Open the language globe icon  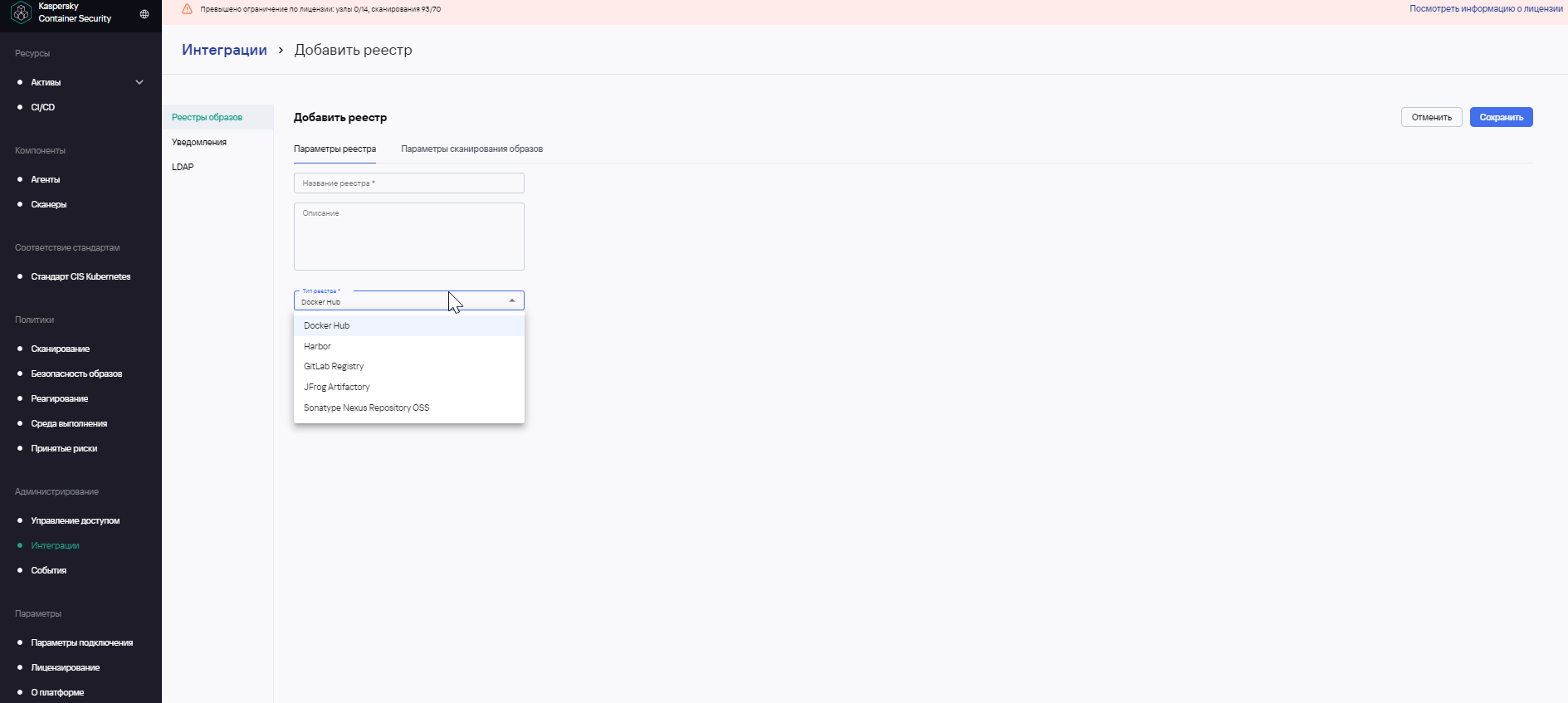(144, 14)
